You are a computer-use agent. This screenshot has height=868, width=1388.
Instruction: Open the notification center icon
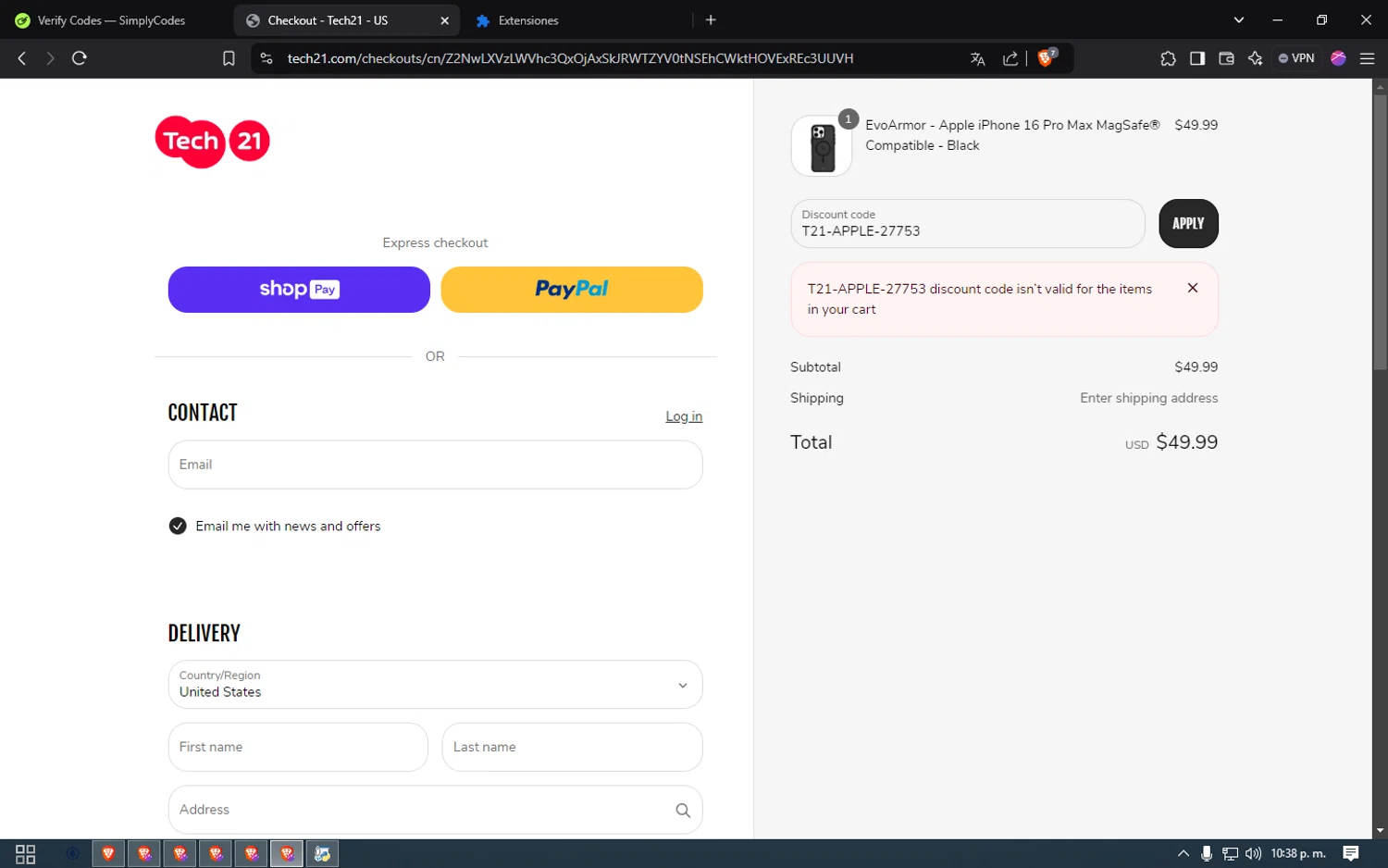[x=1351, y=853]
